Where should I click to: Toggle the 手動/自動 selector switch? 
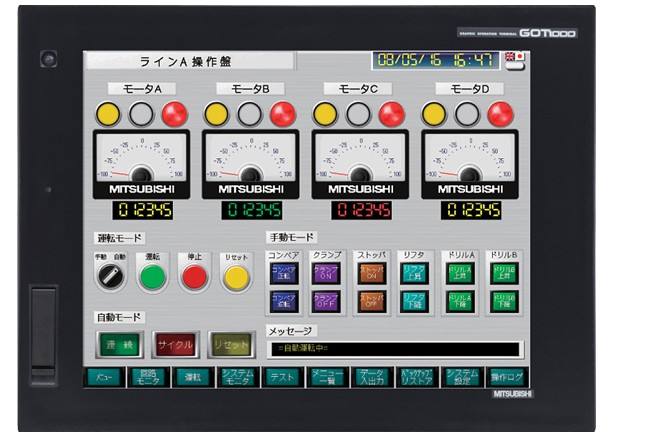110,277
